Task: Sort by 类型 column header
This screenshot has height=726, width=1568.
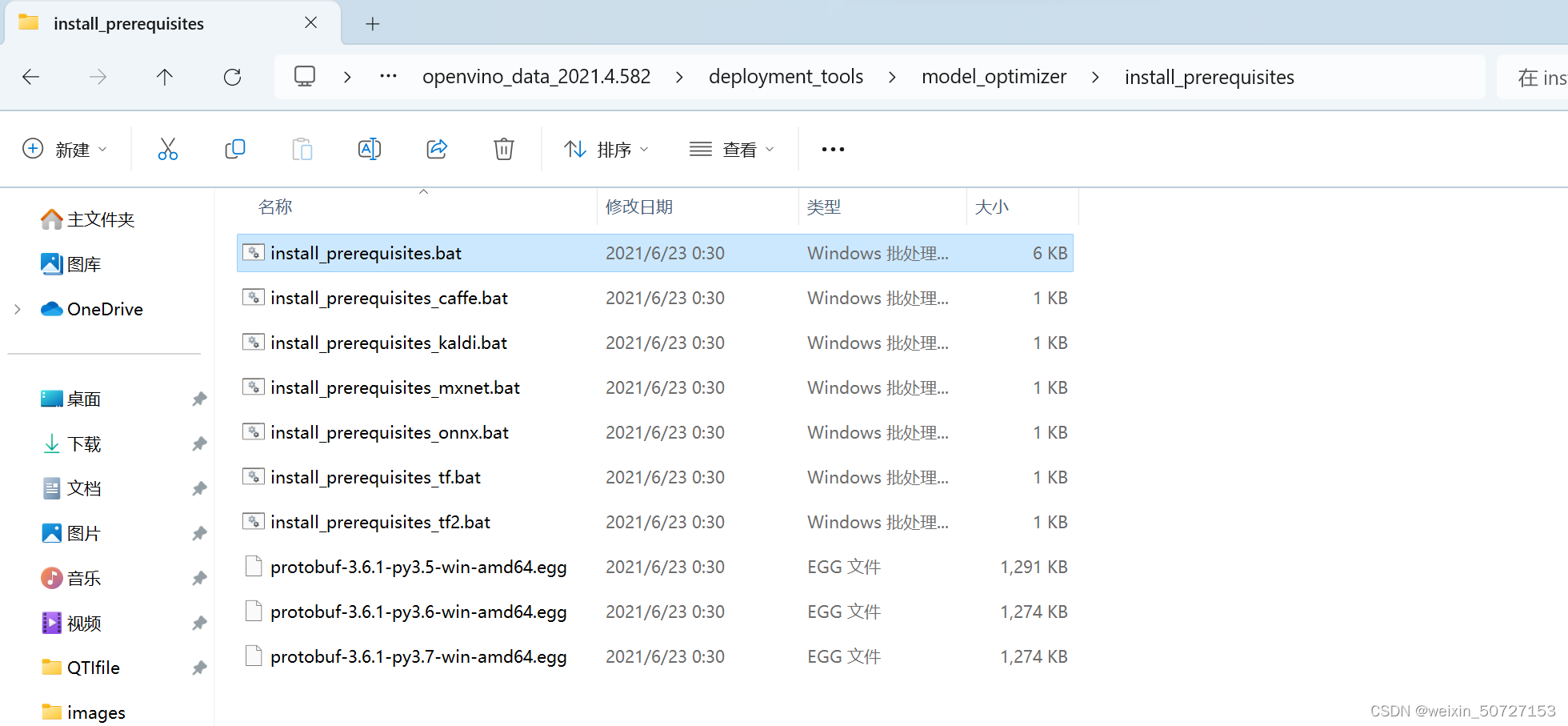Action: click(823, 207)
